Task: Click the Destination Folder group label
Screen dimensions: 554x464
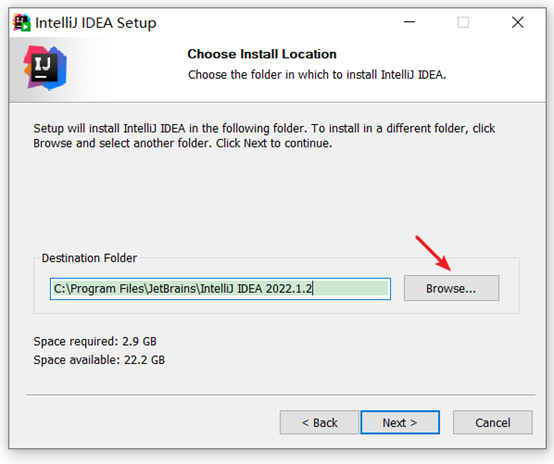Action: [x=89, y=258]
